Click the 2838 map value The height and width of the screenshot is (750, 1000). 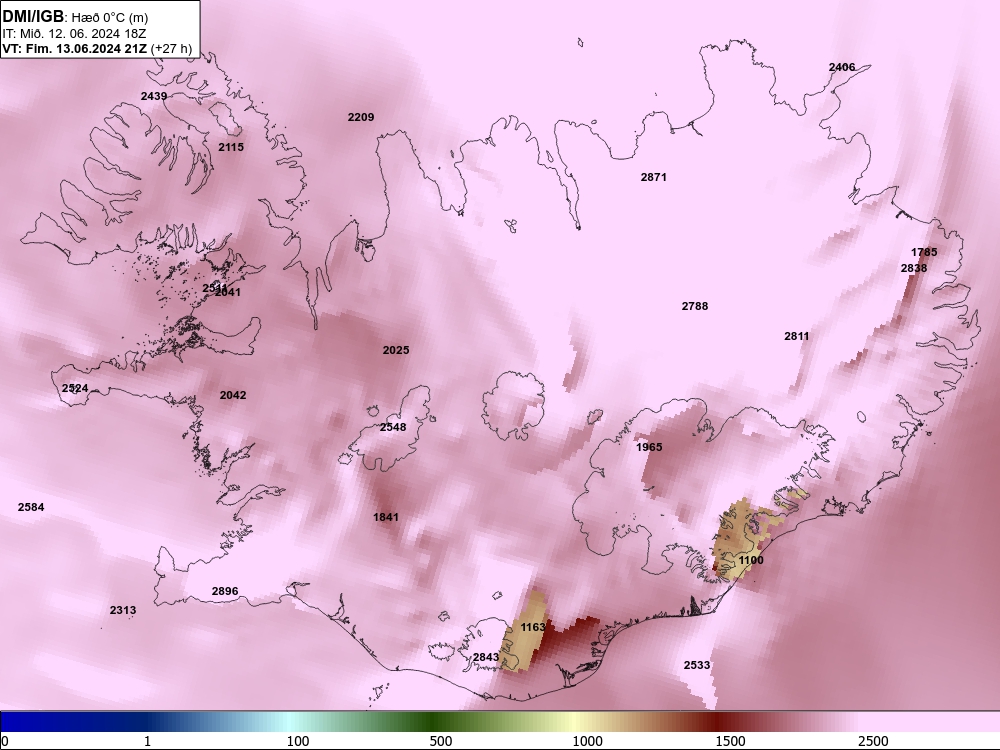[x=914, y=268]
